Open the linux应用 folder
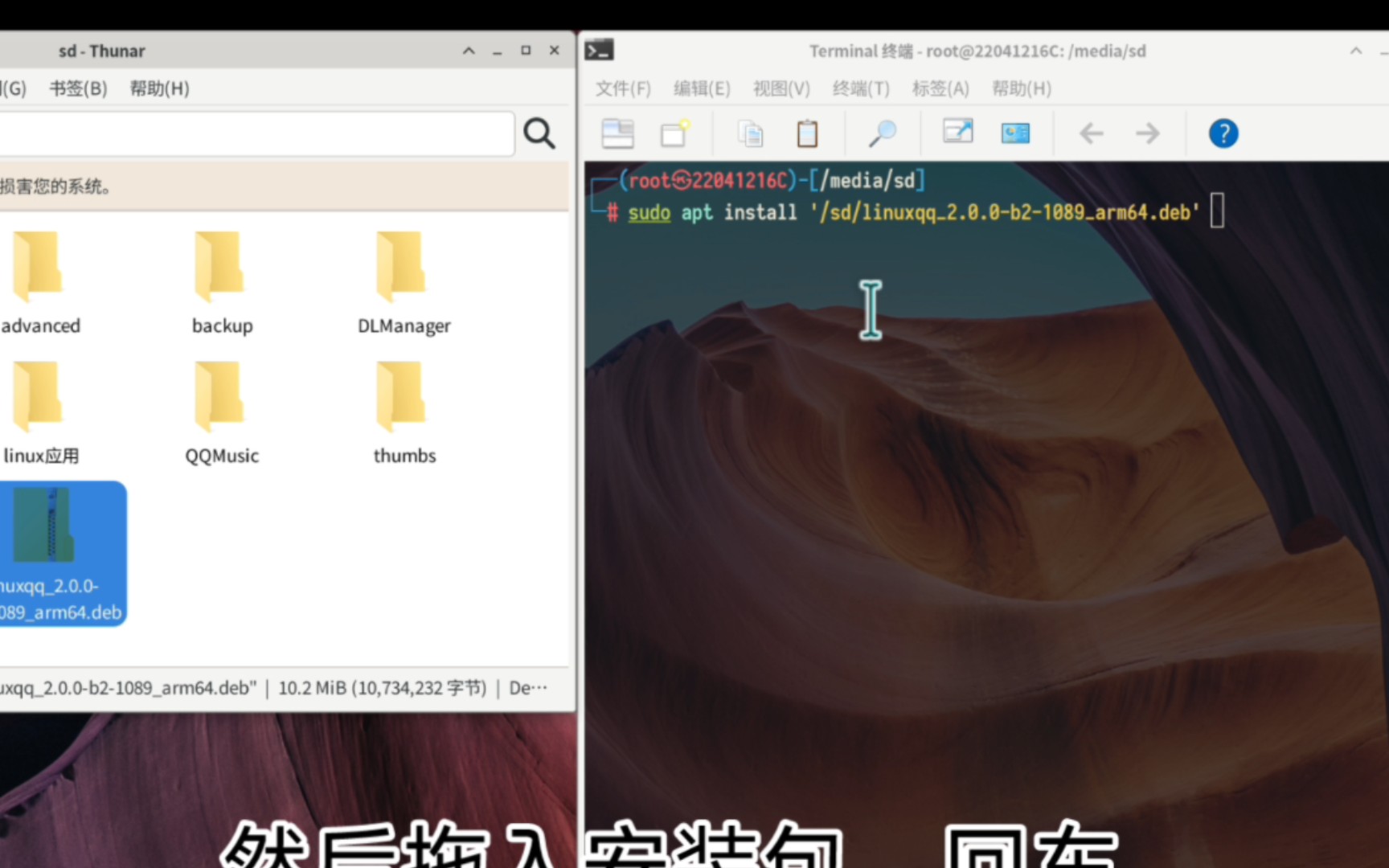Image resolution: width=1389 pixels, height=868 pixels. [39, 413]
